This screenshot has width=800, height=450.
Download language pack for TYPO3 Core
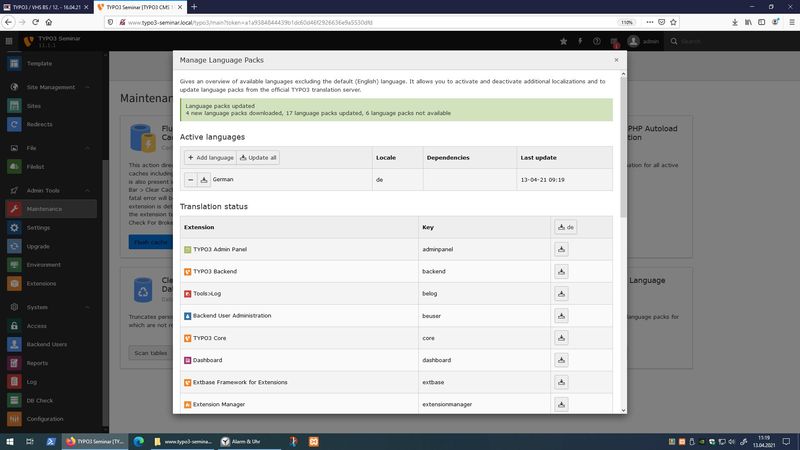pos(561,338)
